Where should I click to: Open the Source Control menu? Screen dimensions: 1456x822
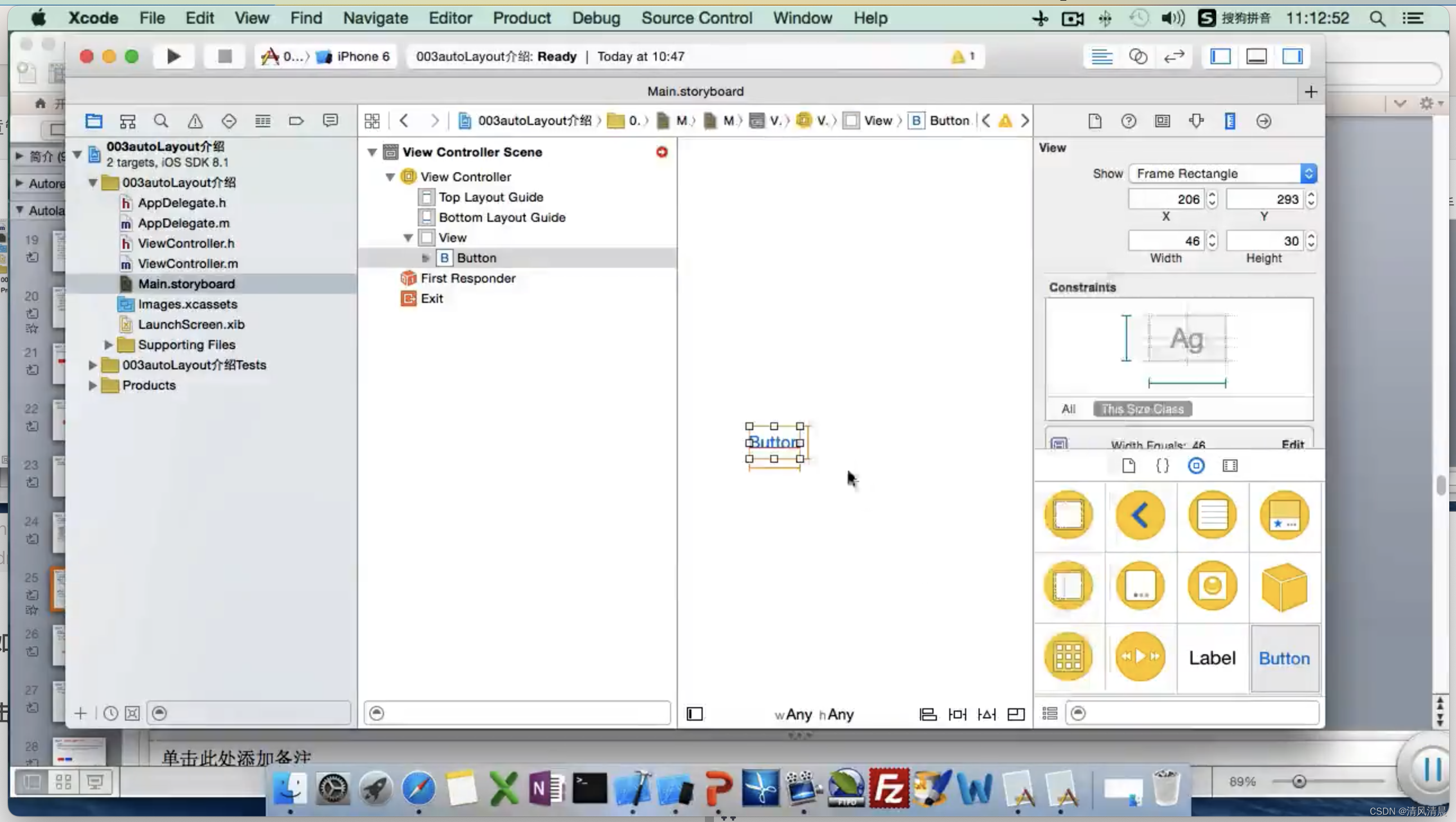(696, 18)
